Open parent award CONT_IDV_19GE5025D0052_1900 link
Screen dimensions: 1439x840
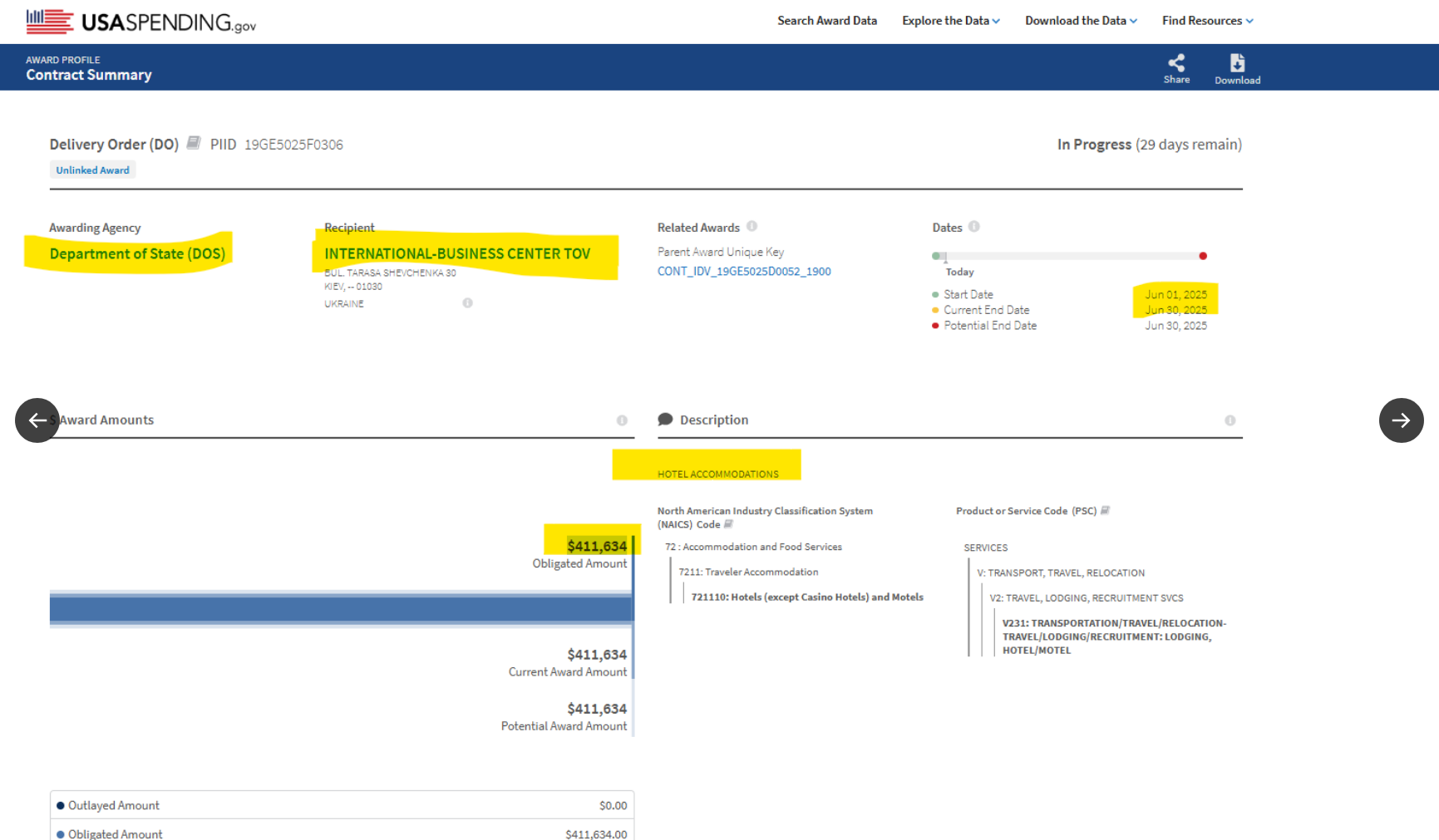[744, 272]
